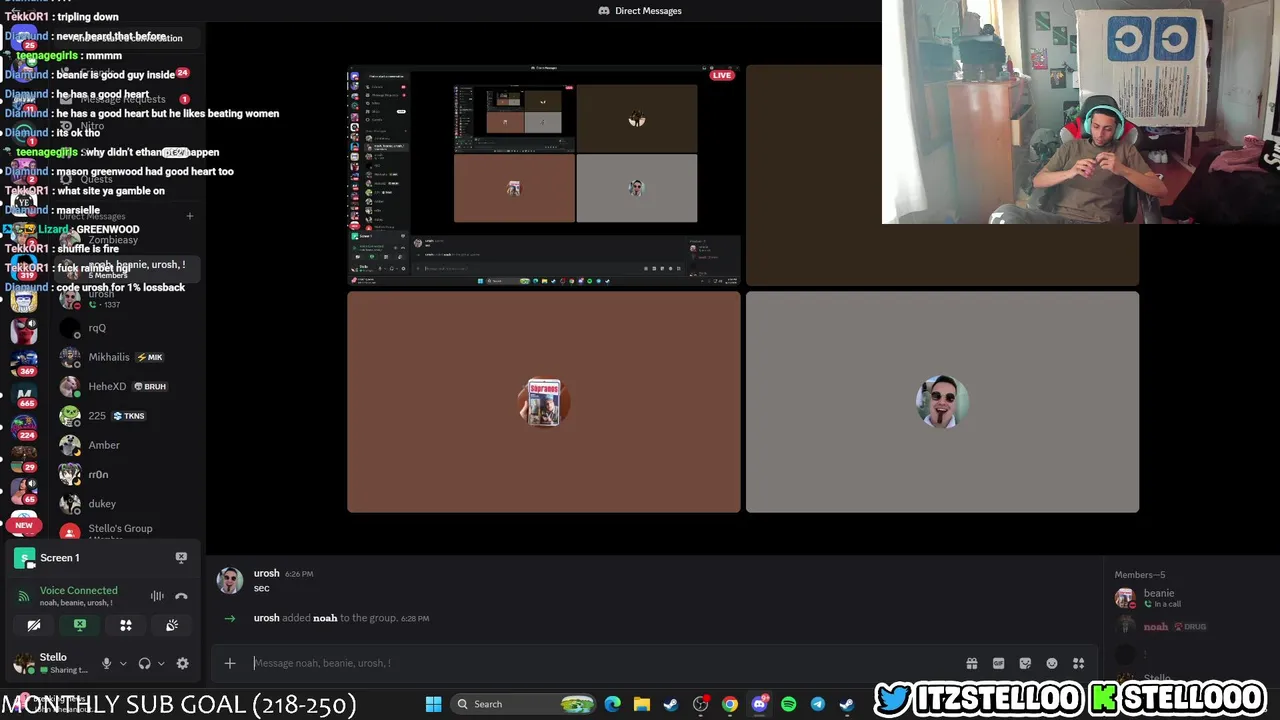Expand headphone output options arrow
Screen dimensions: 1280x720
pos(161,663)
